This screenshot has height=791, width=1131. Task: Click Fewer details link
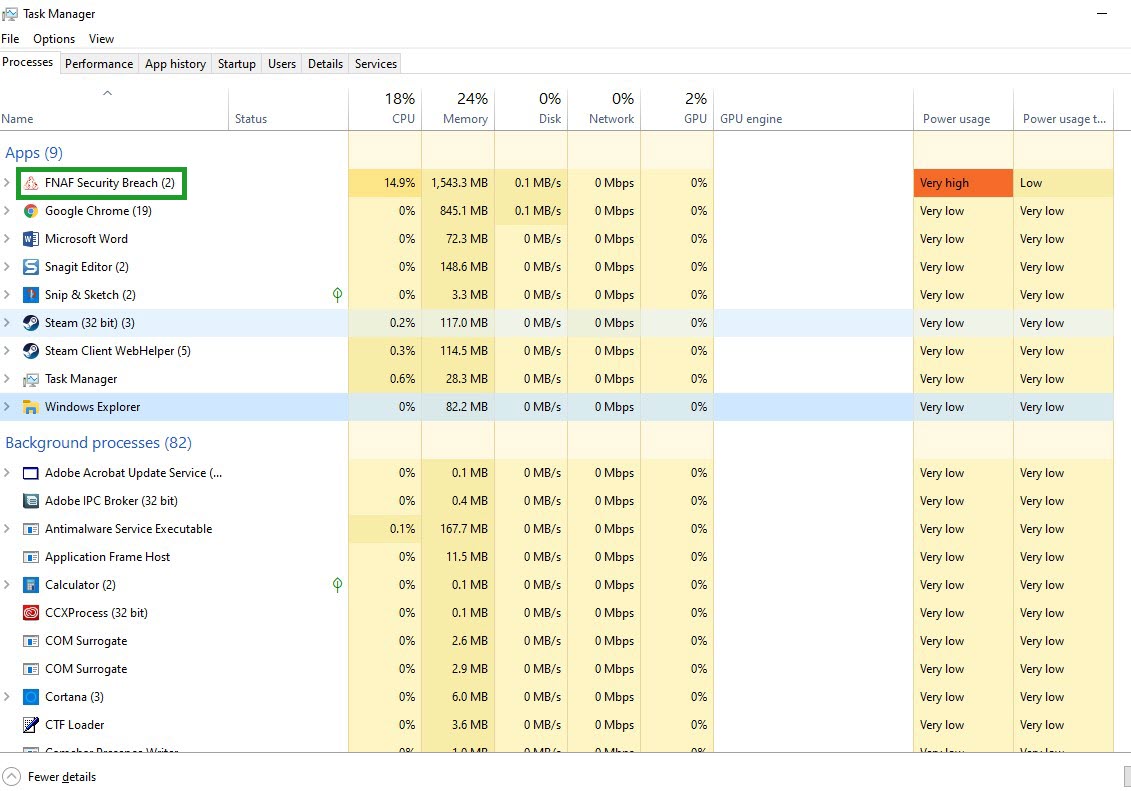coord(62,777)
